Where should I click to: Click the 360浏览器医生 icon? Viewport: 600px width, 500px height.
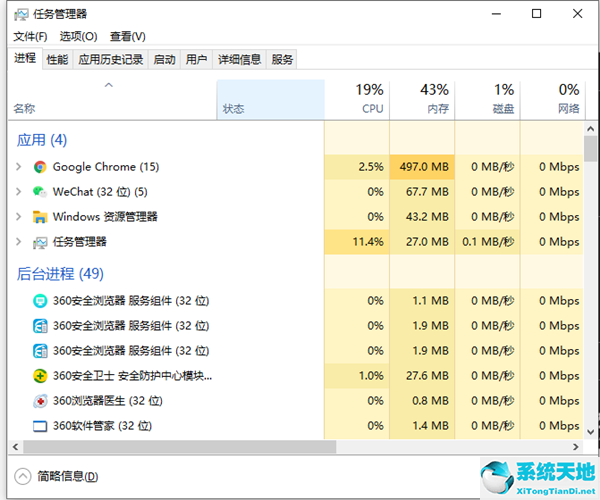(40, 401)
